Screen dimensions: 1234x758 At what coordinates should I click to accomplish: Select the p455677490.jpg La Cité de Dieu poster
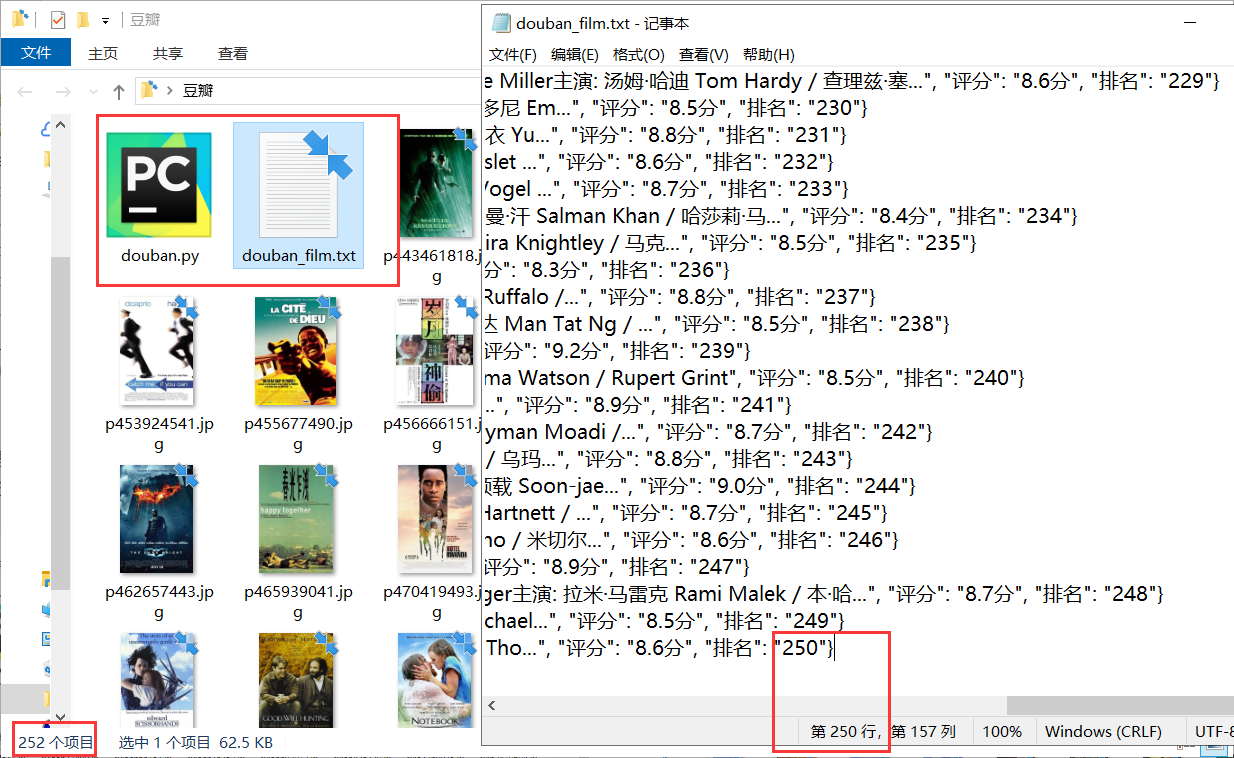click(x=295, y=350)
